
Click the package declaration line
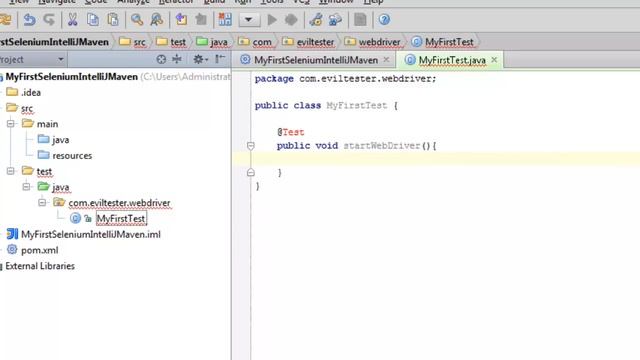(x=345, y=78)
